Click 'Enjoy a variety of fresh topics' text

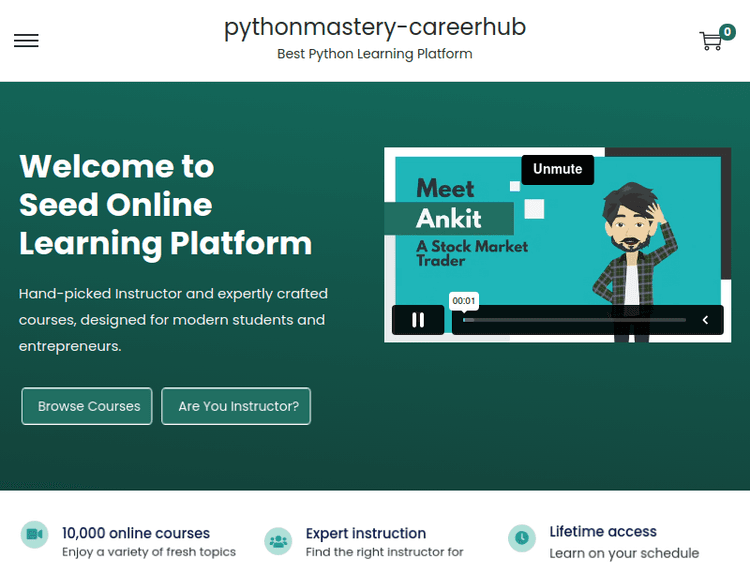149,552
